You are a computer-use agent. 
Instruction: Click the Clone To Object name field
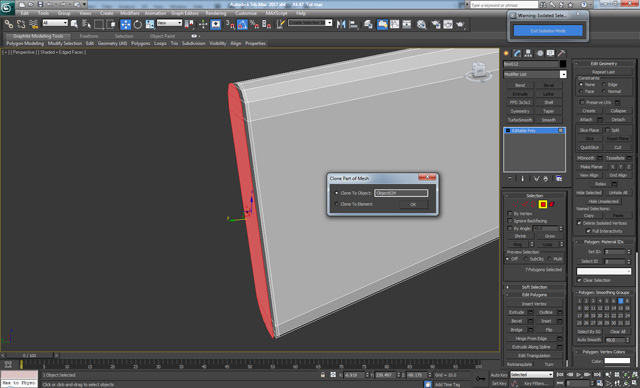click(x=401, y=193)
